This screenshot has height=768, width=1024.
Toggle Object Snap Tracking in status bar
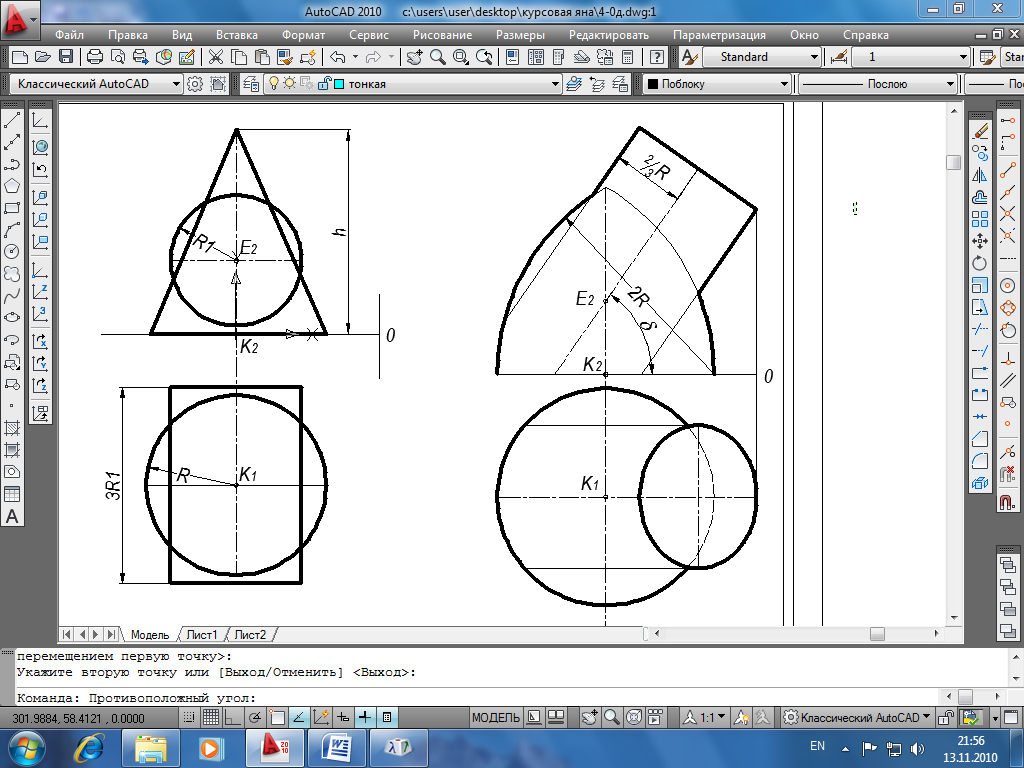299,717
